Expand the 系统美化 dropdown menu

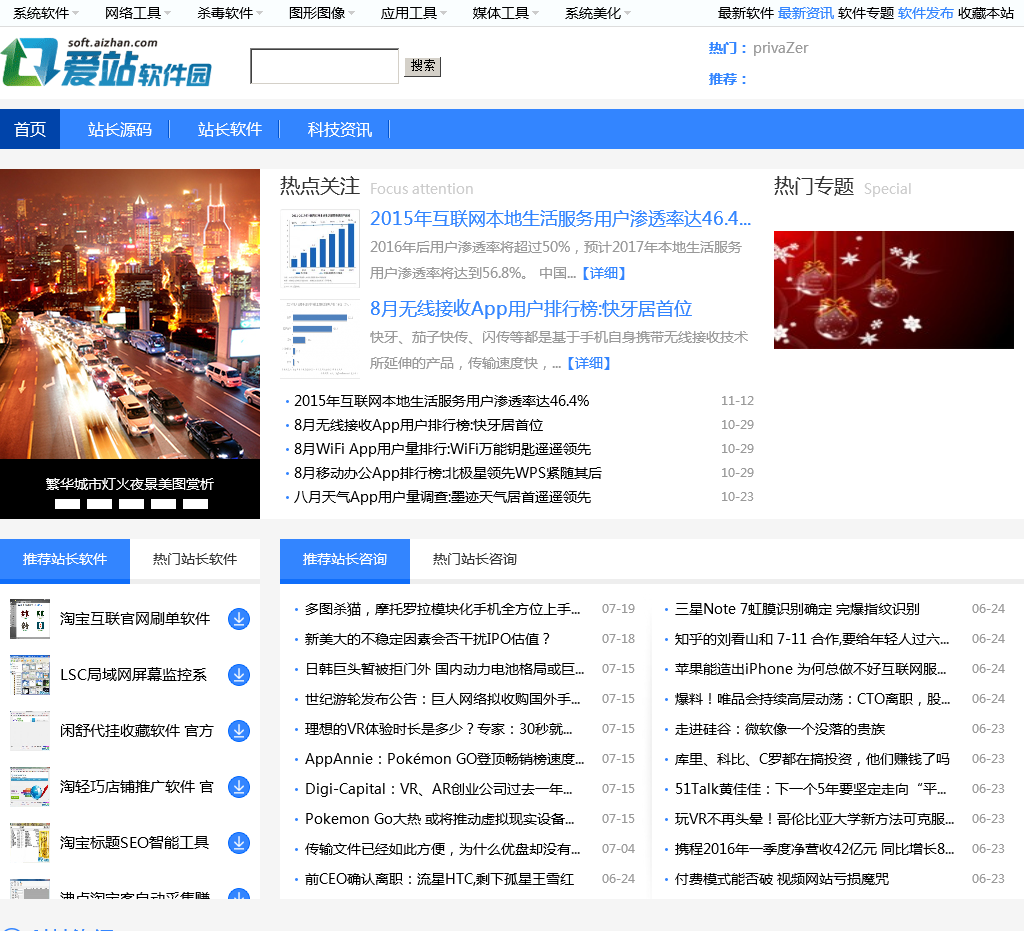pos(598,13)
